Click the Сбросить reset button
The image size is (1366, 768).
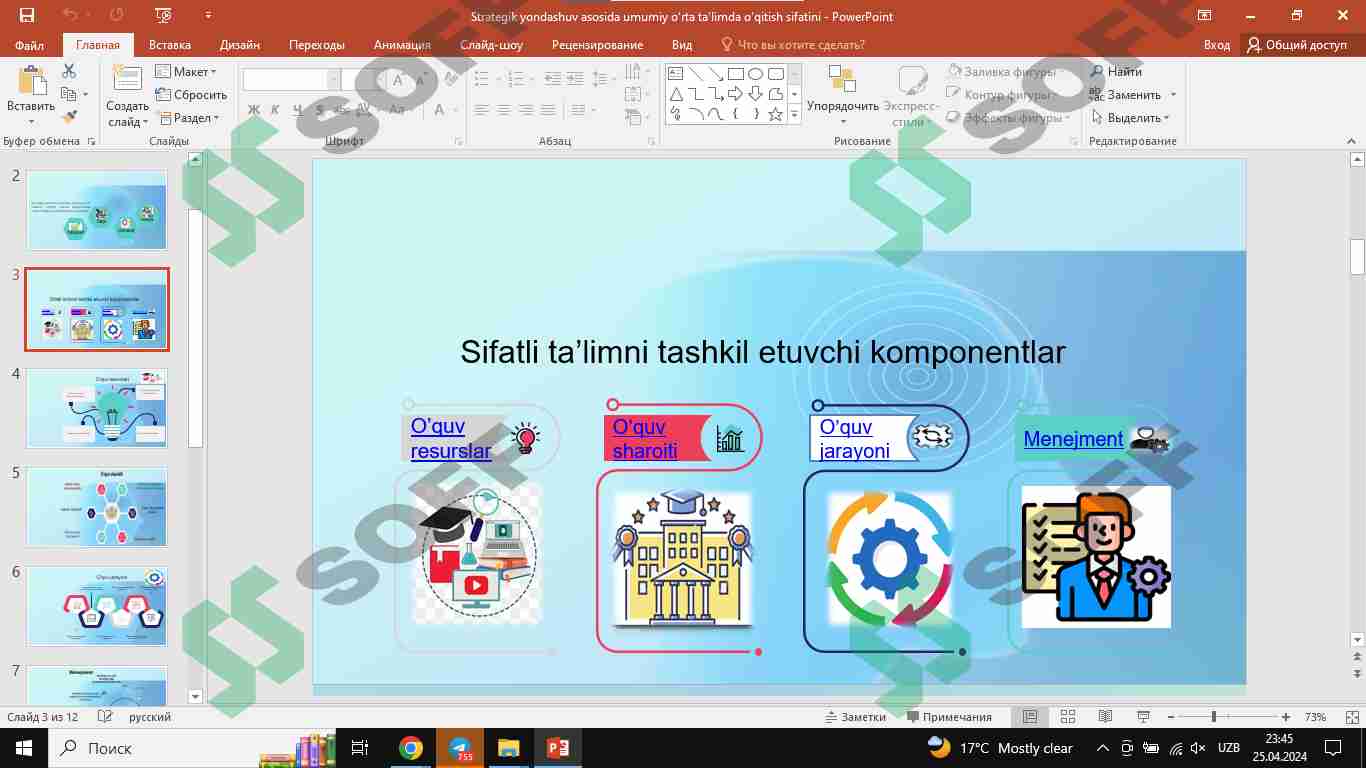point(191,95)
